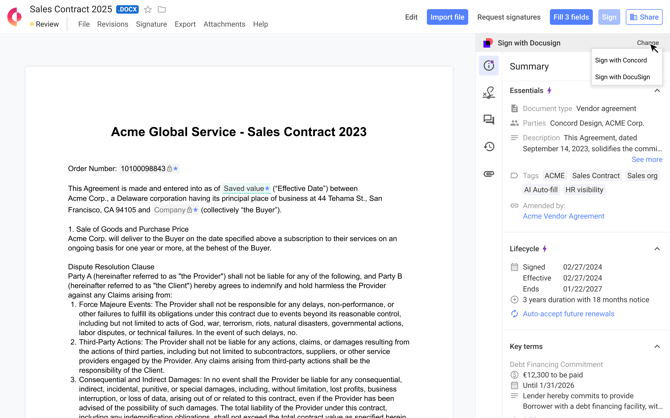
Task: Click the Vendor agreement document type value
Action: pos(606,109)
